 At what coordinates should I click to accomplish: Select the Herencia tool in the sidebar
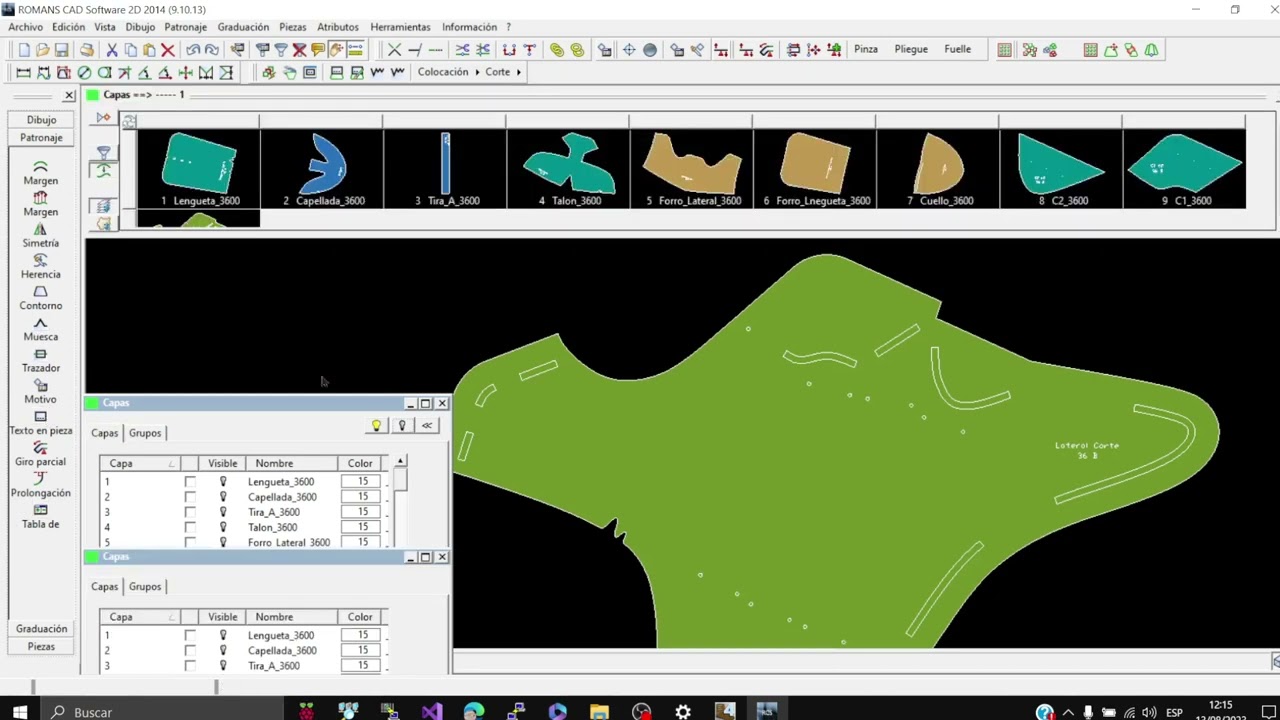(x=41, y=266)
